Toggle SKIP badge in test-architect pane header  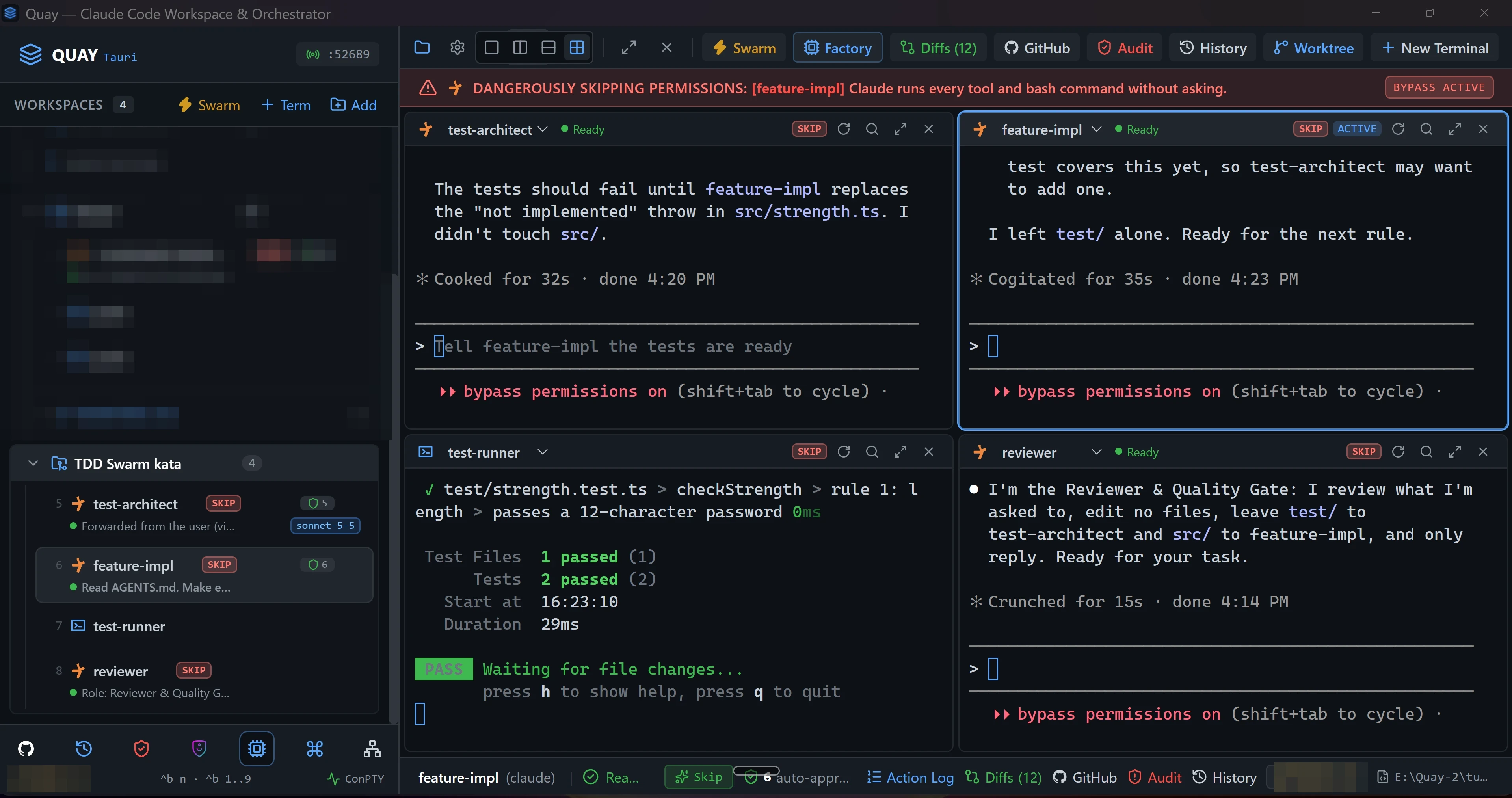click(x=809, y=129)
